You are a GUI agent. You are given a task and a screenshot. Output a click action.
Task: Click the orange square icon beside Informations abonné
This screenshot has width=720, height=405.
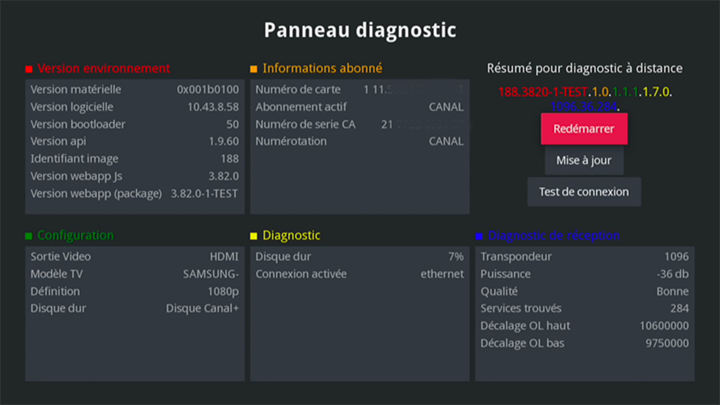[254, 69]
